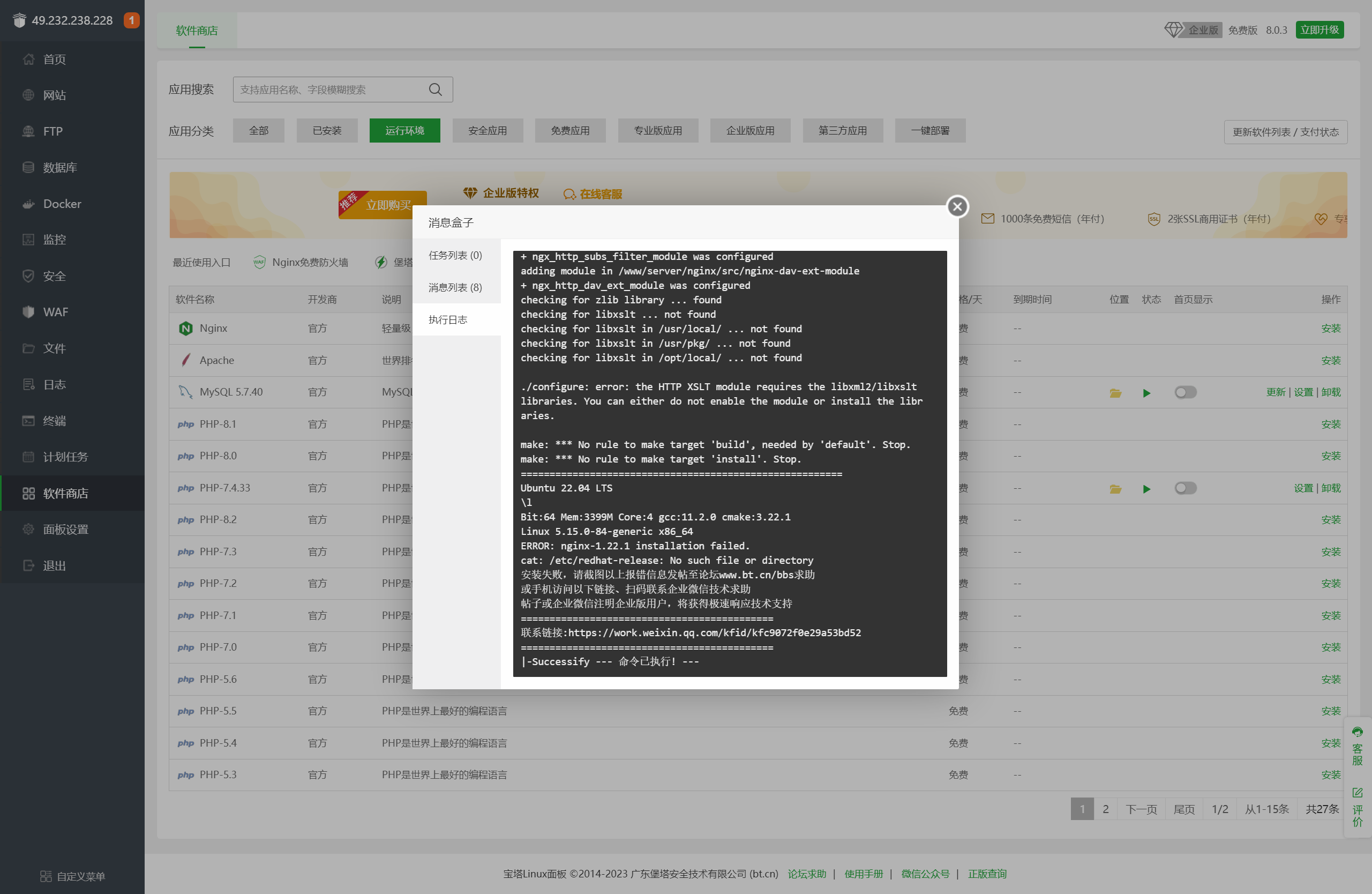The width and height of the screenshot is (1372, 894).
Task: Open 首页 from the sidebar
Action: (72, 59)
